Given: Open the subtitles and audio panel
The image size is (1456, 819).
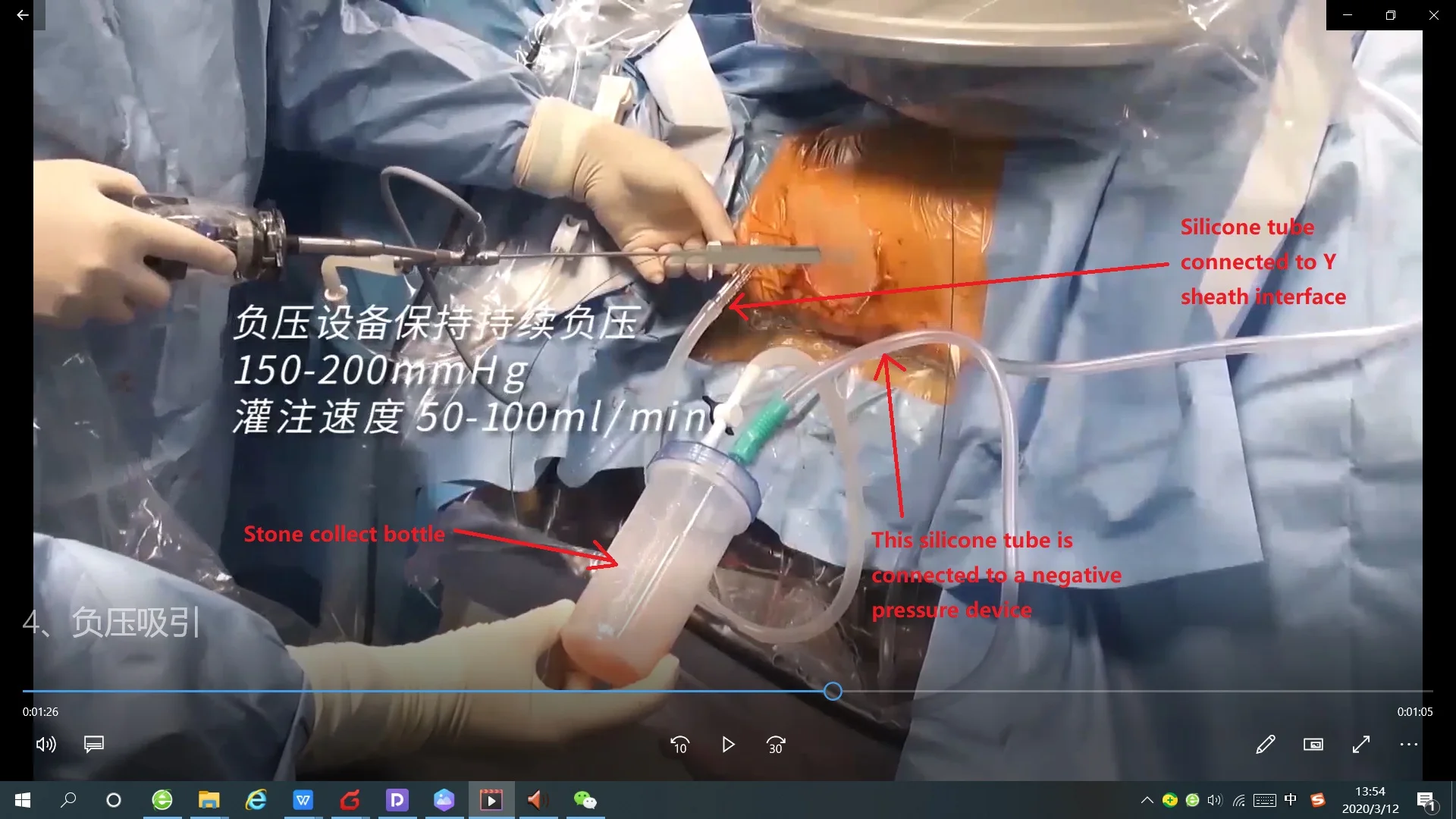Looking at the screenshot, I should pos(93,745).
